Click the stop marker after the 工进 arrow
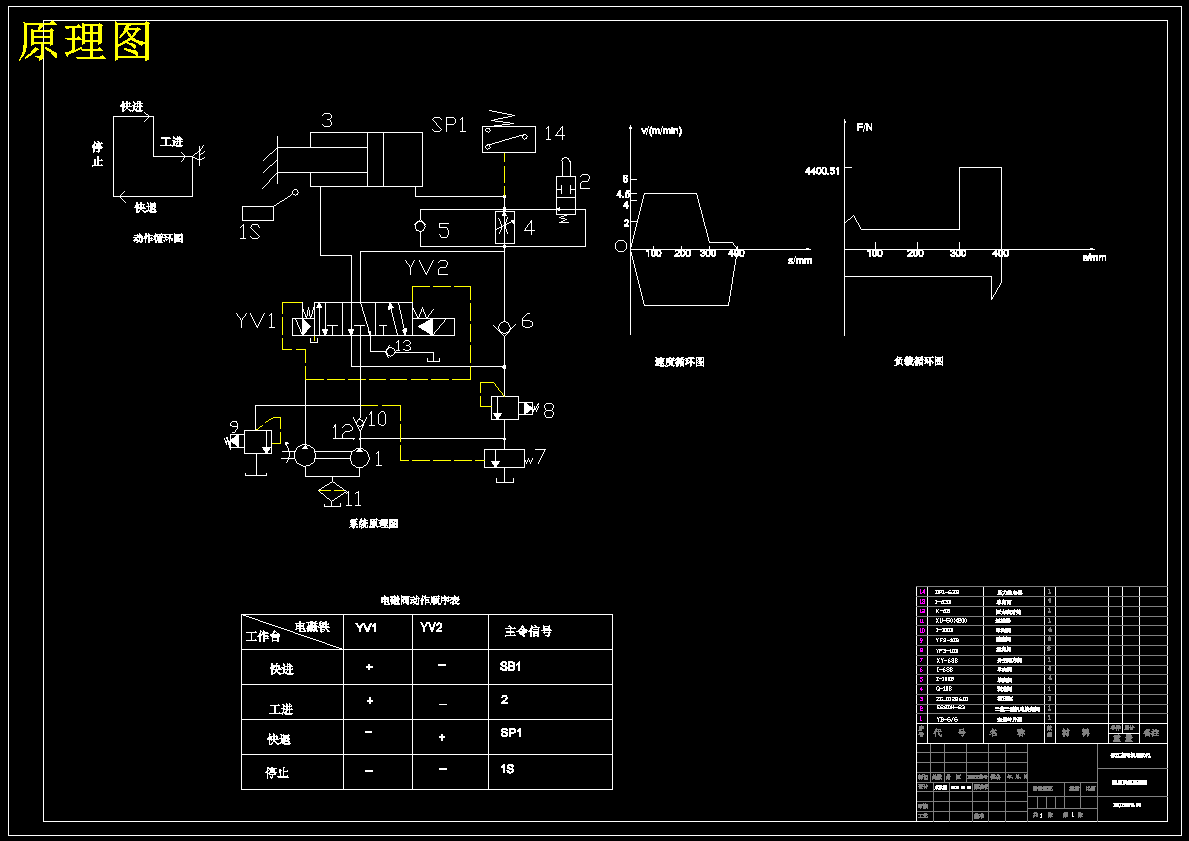 tap(199, 155)
